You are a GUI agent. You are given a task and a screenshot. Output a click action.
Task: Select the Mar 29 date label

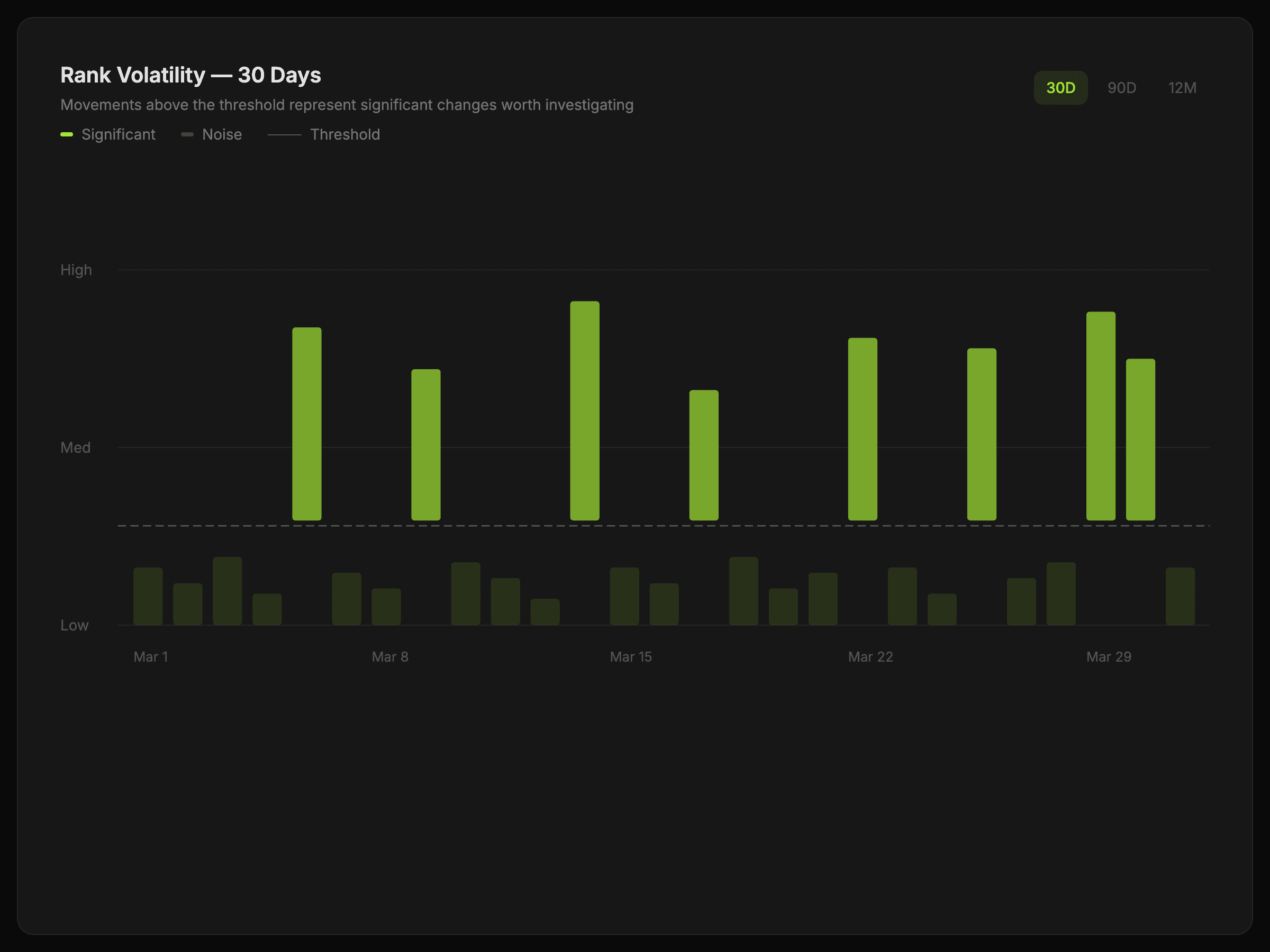pyautogui.click(x=1108, y=656)
